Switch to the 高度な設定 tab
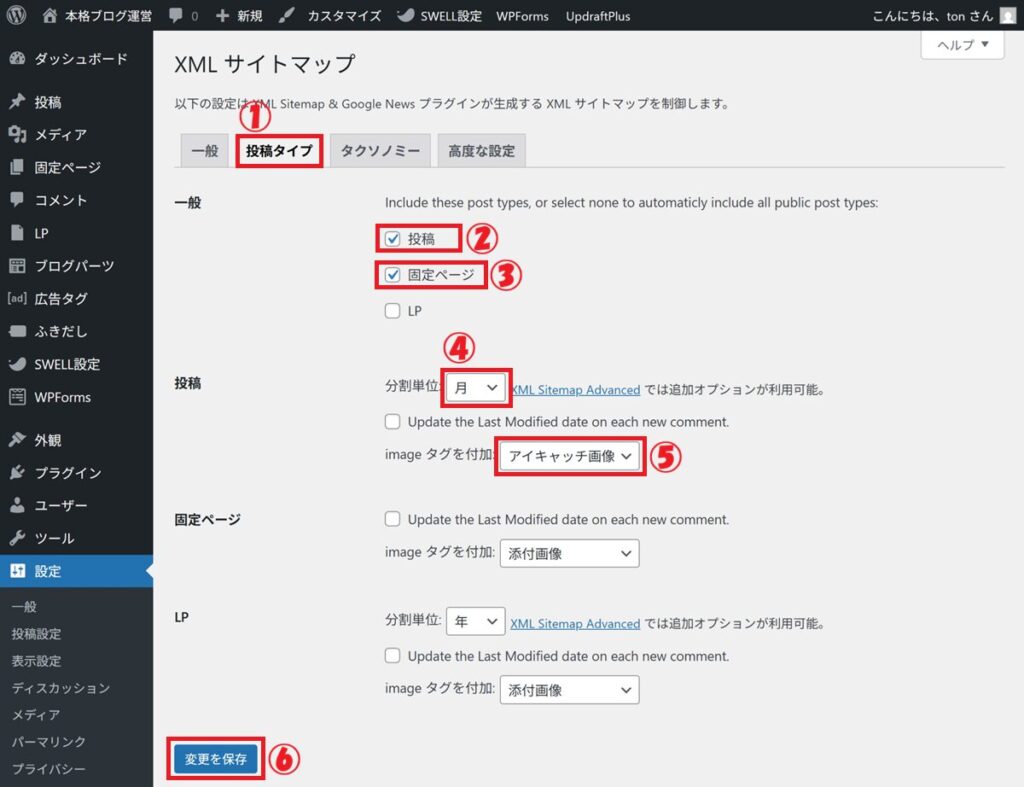Viewport: 1024px width, 787px height. pos(481,151)
